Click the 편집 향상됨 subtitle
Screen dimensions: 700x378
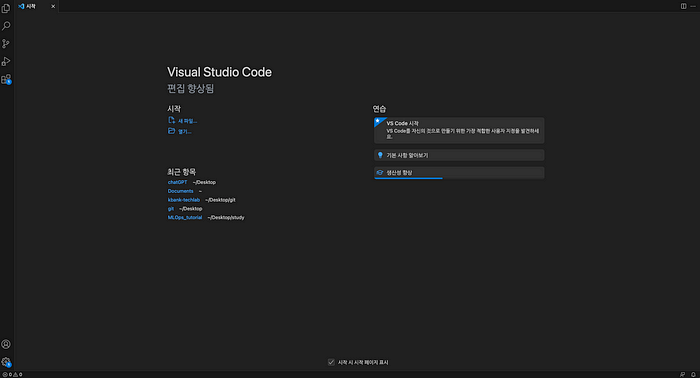(x=191, y=88)
